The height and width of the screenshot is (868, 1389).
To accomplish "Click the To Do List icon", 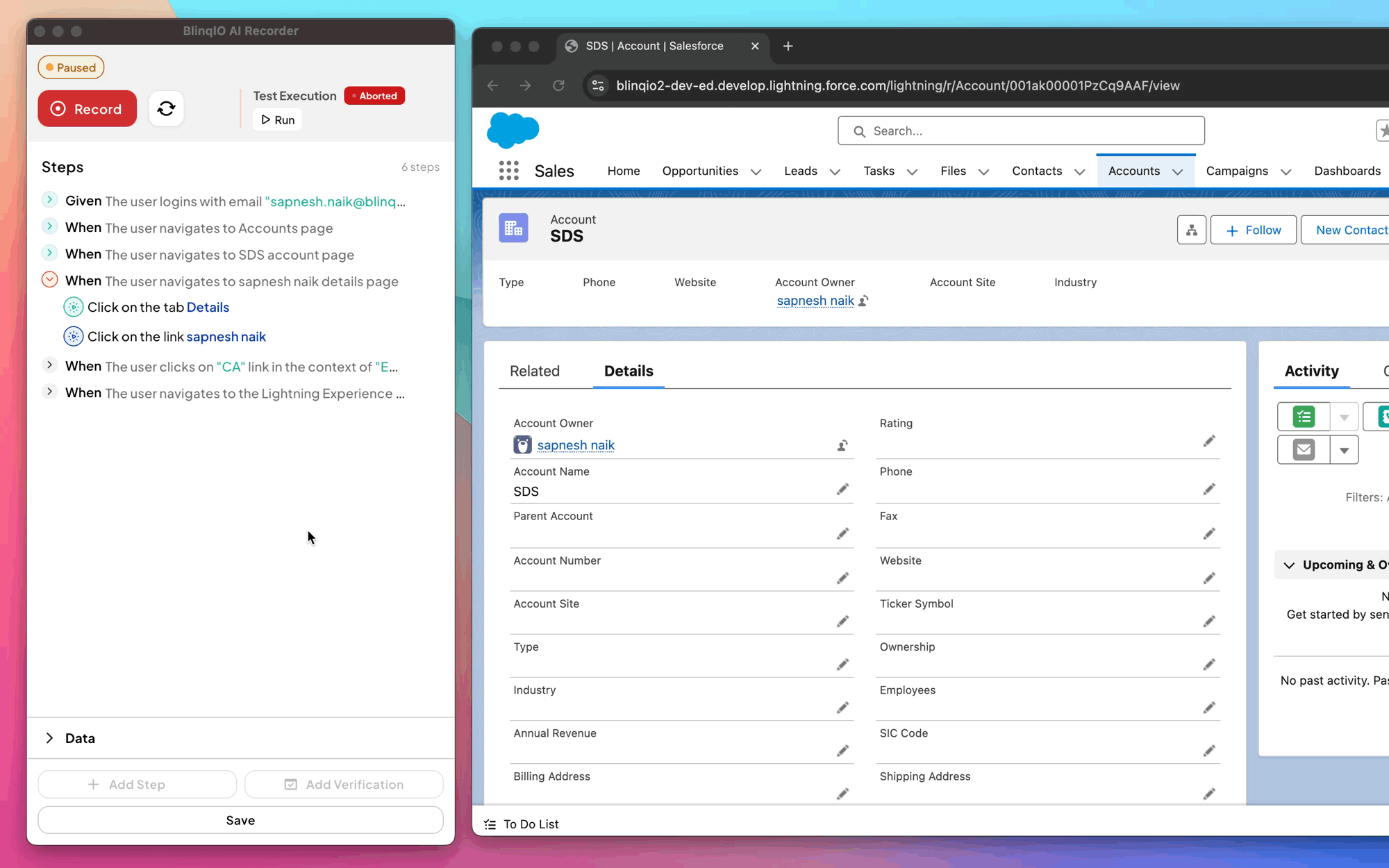I will click(x=490, y=824).
